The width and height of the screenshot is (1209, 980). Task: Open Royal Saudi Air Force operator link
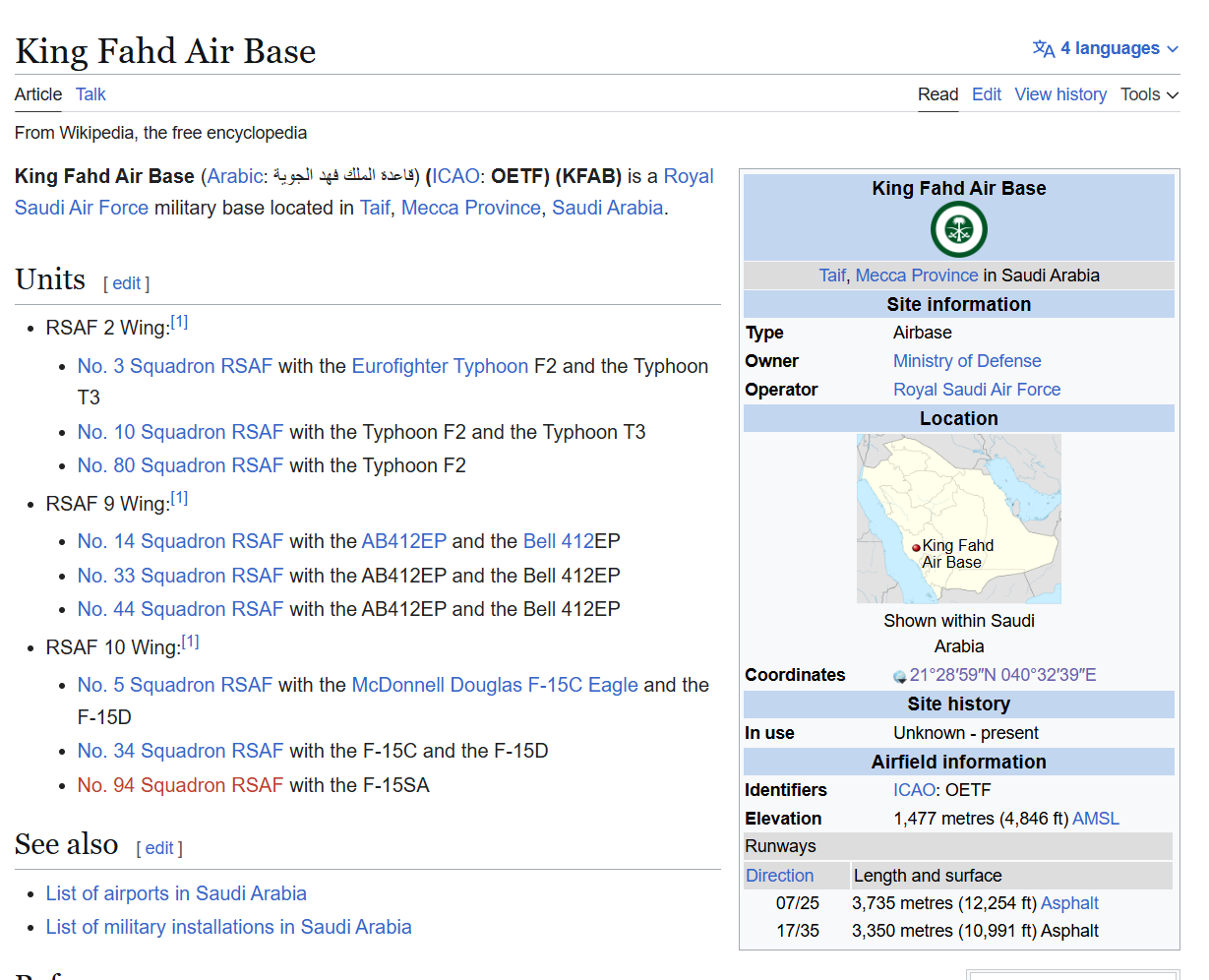pyautogui.click(x=977, y=390)
